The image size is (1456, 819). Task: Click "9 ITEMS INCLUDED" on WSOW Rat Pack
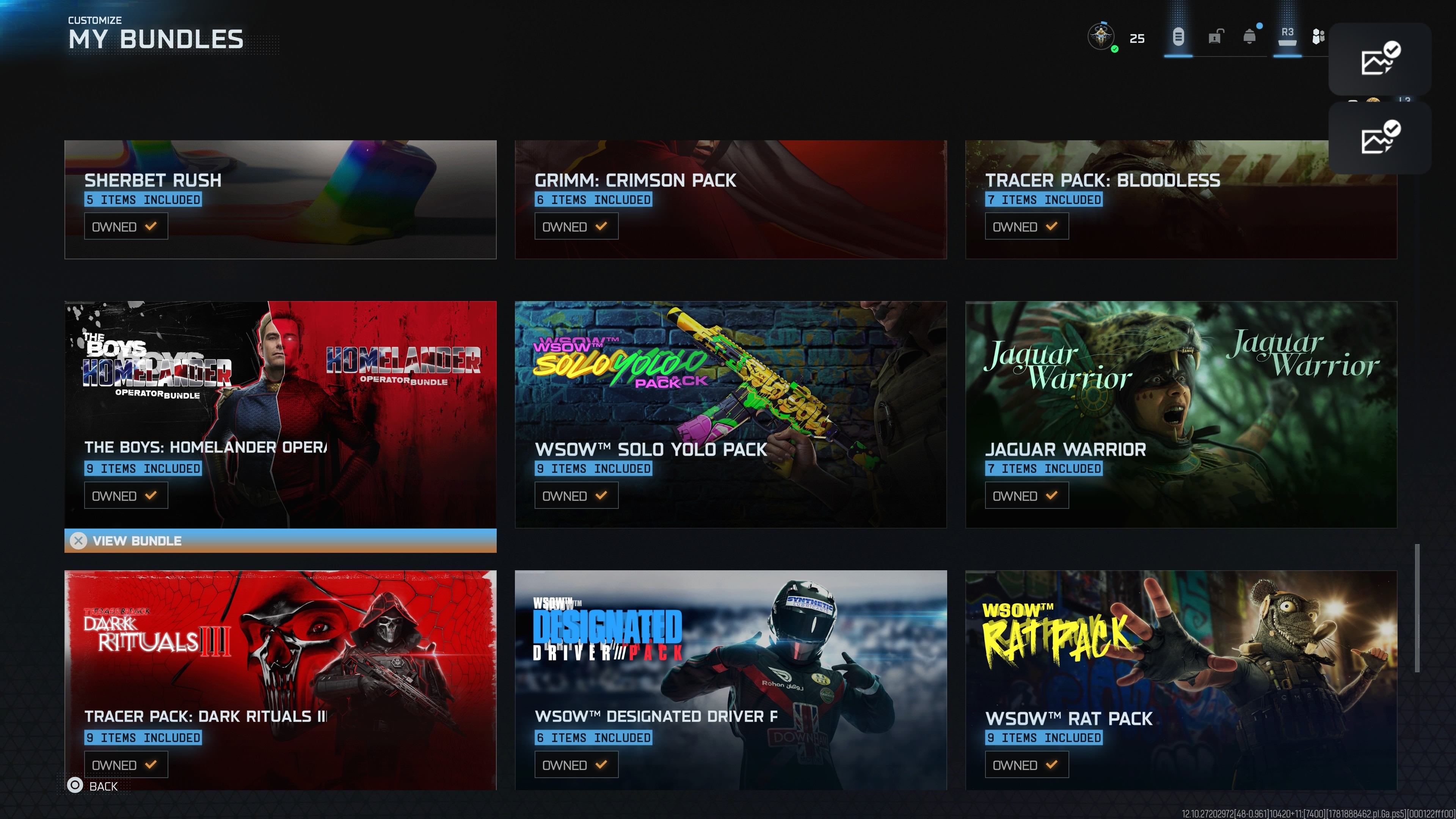coord(1044,737)
